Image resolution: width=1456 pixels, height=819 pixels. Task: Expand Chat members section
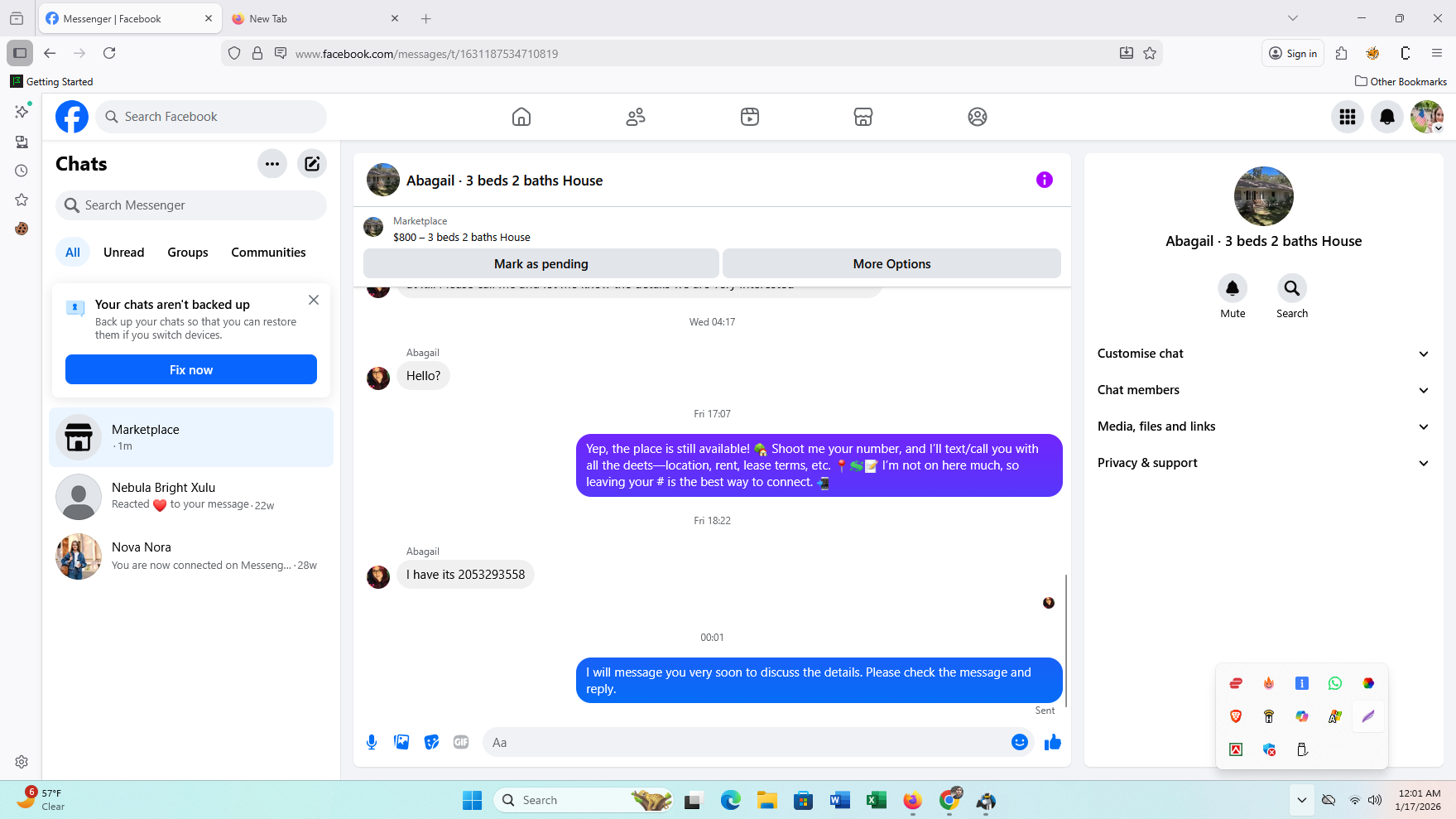coord(1263,390)
